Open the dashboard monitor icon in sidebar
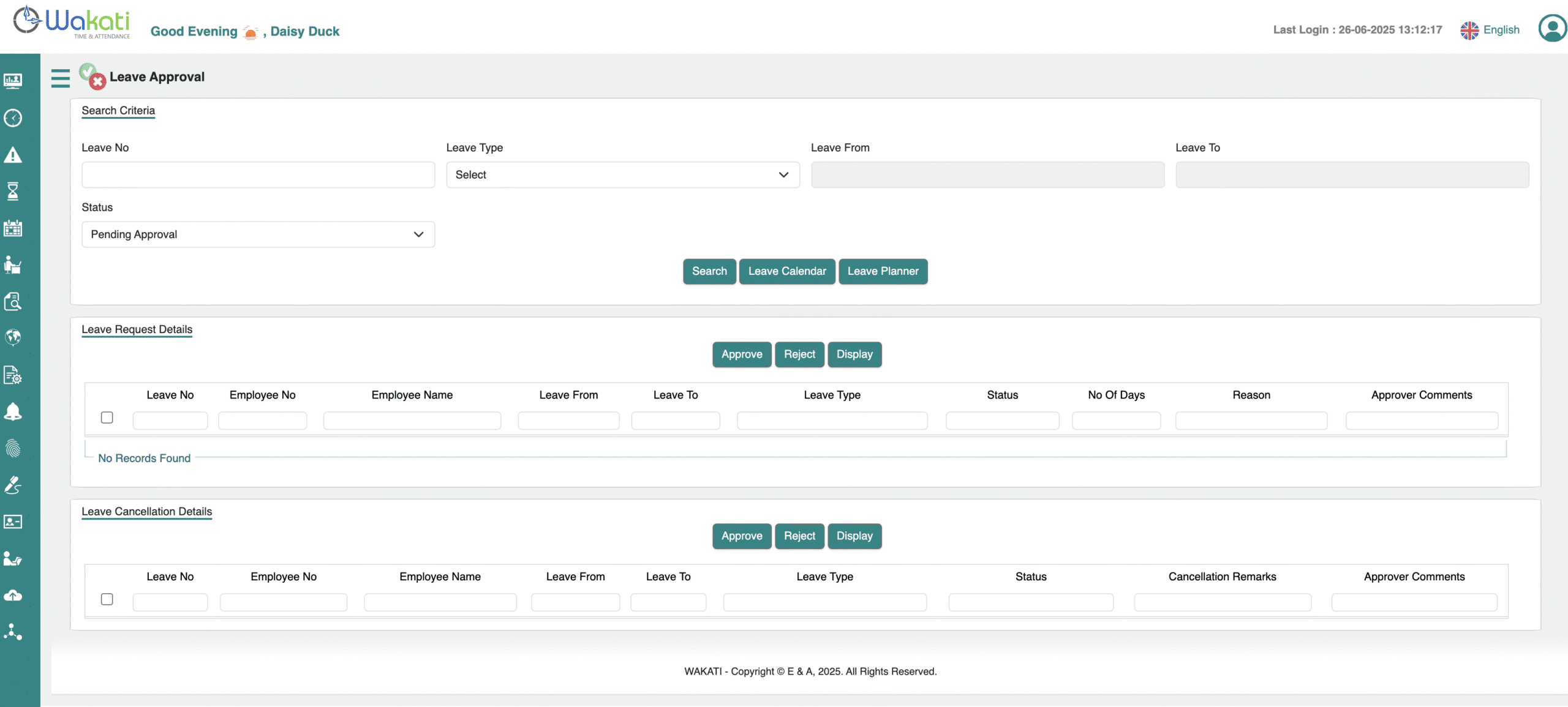The image size is (1568, 707). pyautogui.click(x=13, y=81)
